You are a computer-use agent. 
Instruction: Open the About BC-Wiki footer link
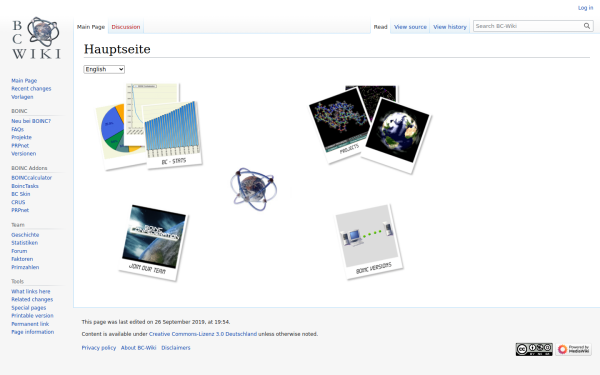pyautogui.click(x=139, y=348)
